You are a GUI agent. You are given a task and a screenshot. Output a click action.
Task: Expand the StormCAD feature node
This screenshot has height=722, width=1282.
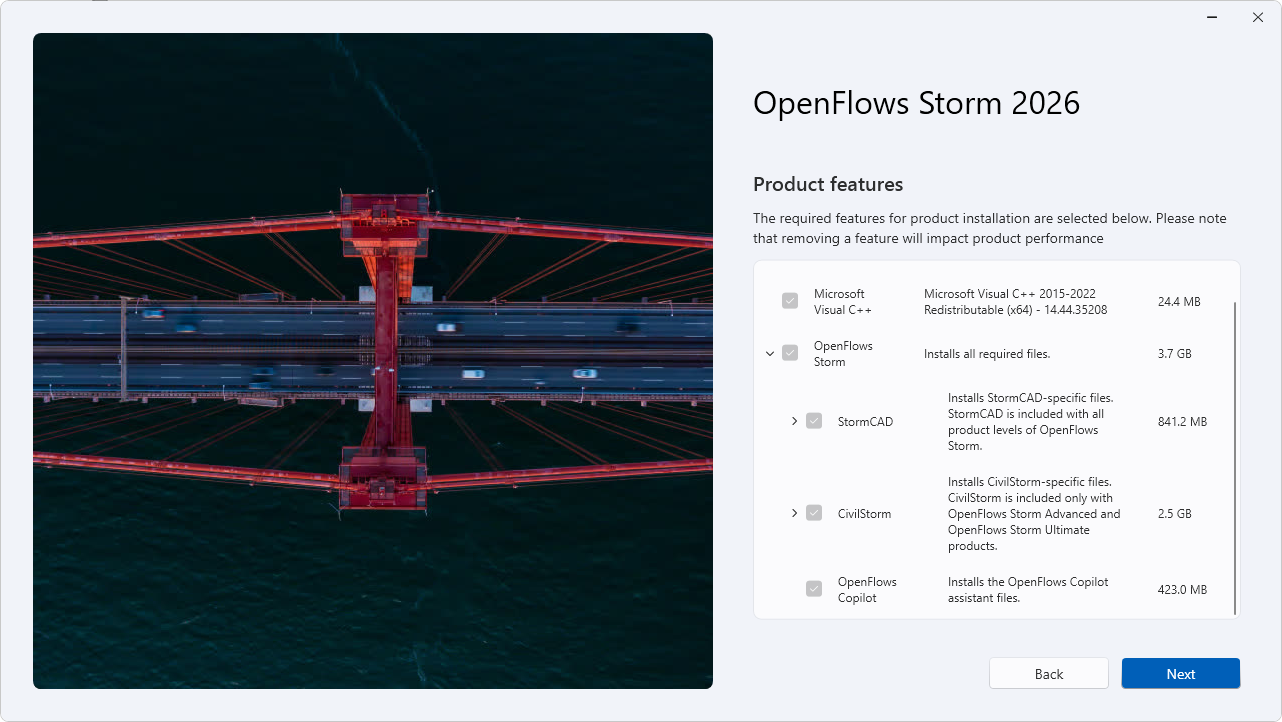point(794,421)
